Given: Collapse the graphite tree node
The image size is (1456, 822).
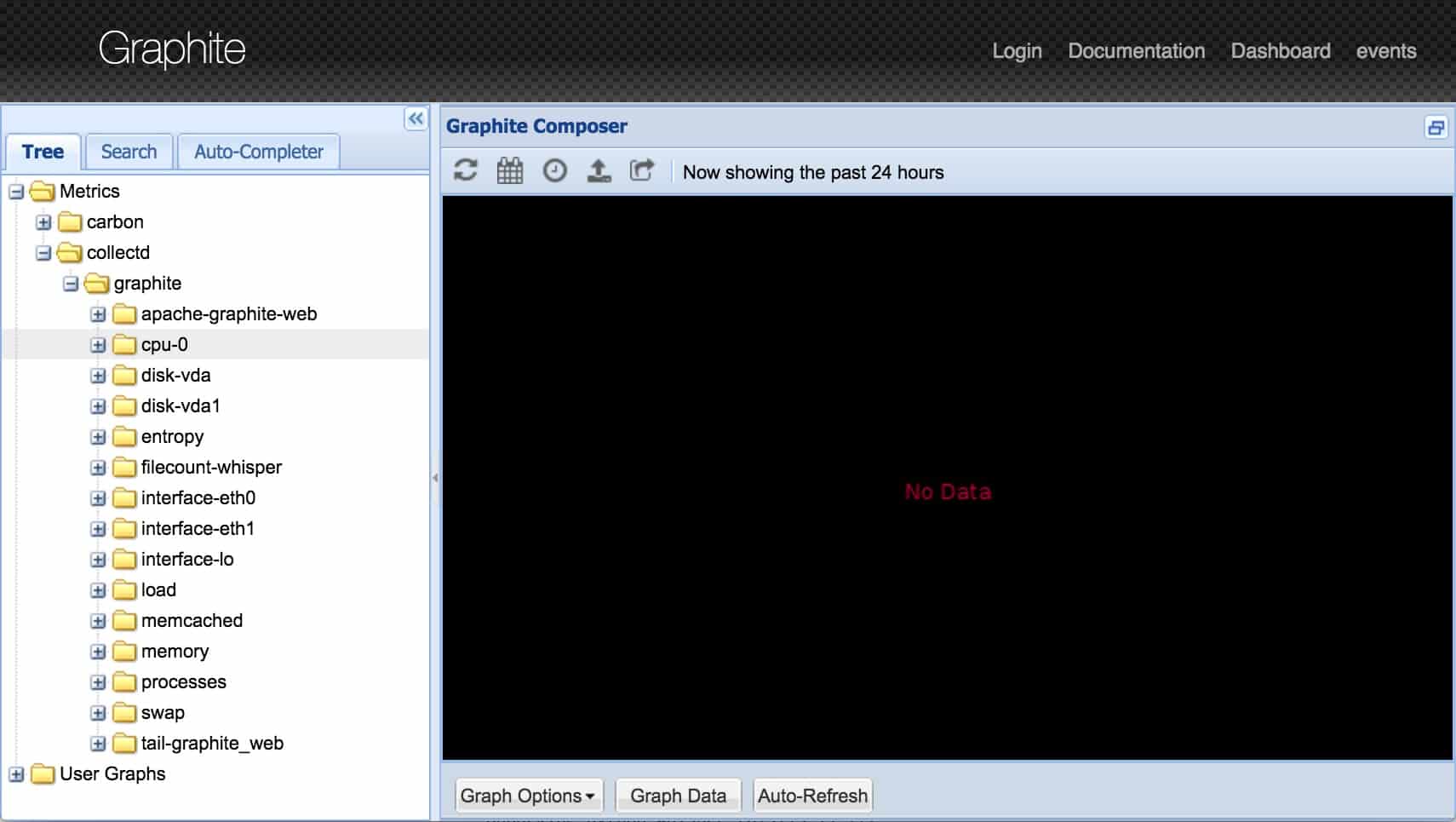Looking at the screenshot, I should (71, 284).
